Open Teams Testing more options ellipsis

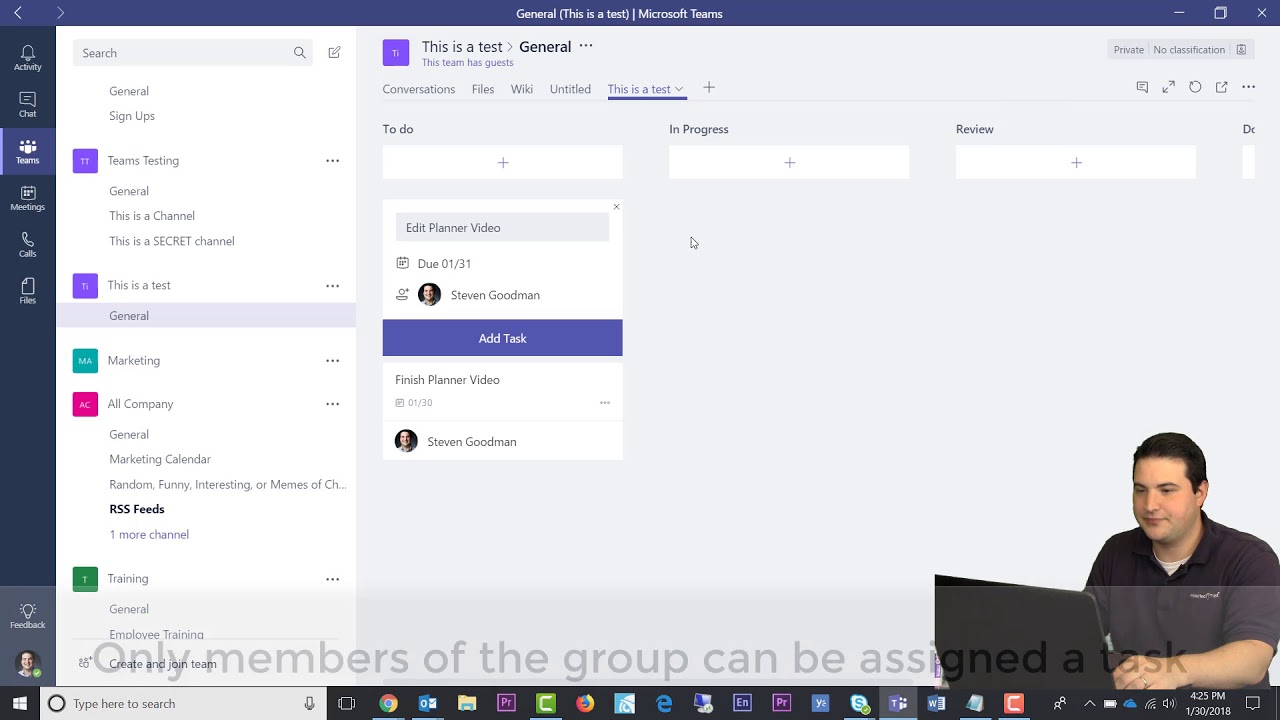click(x=332, y=160)
